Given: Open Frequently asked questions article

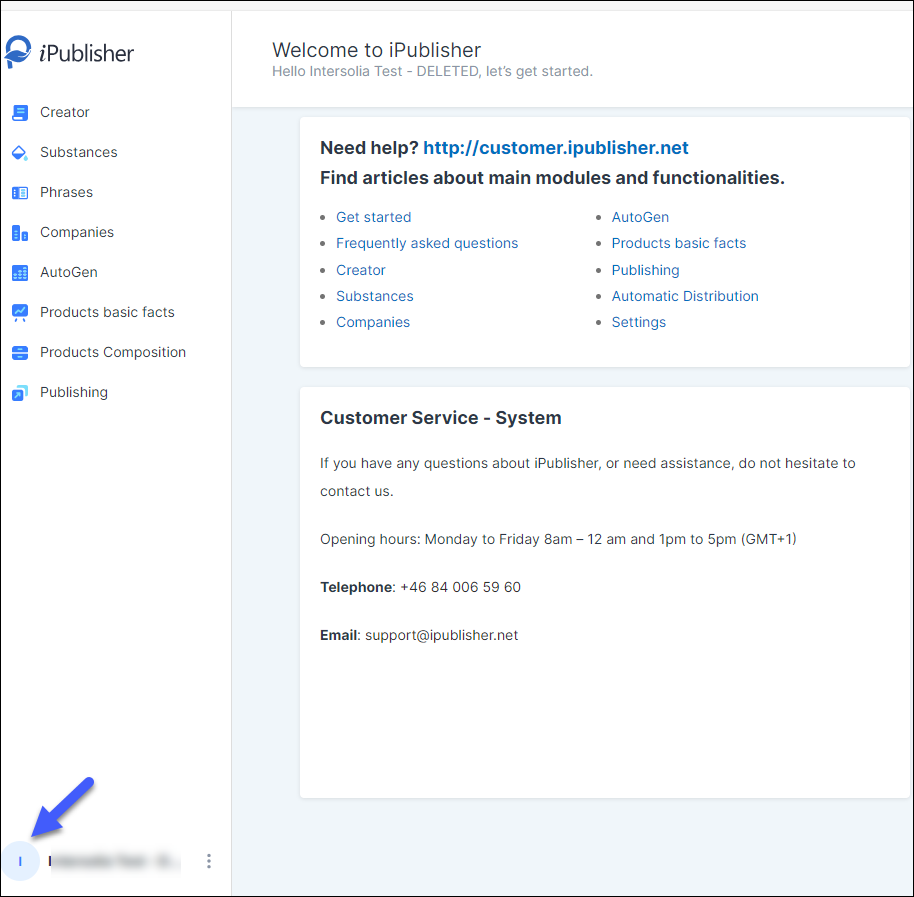Looking at the screenshot, I should point(427,243).
